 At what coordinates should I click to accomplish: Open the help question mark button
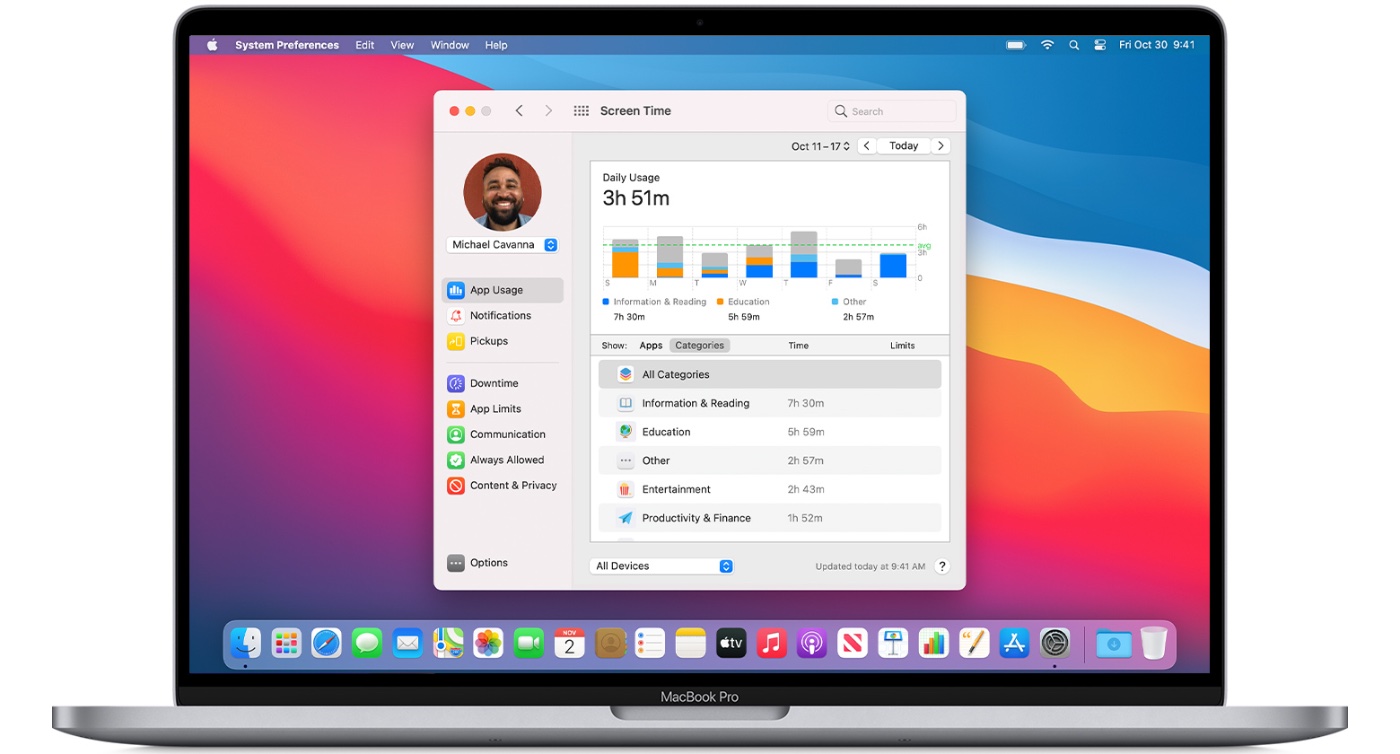pyautogui.click(x=941, y=565)
